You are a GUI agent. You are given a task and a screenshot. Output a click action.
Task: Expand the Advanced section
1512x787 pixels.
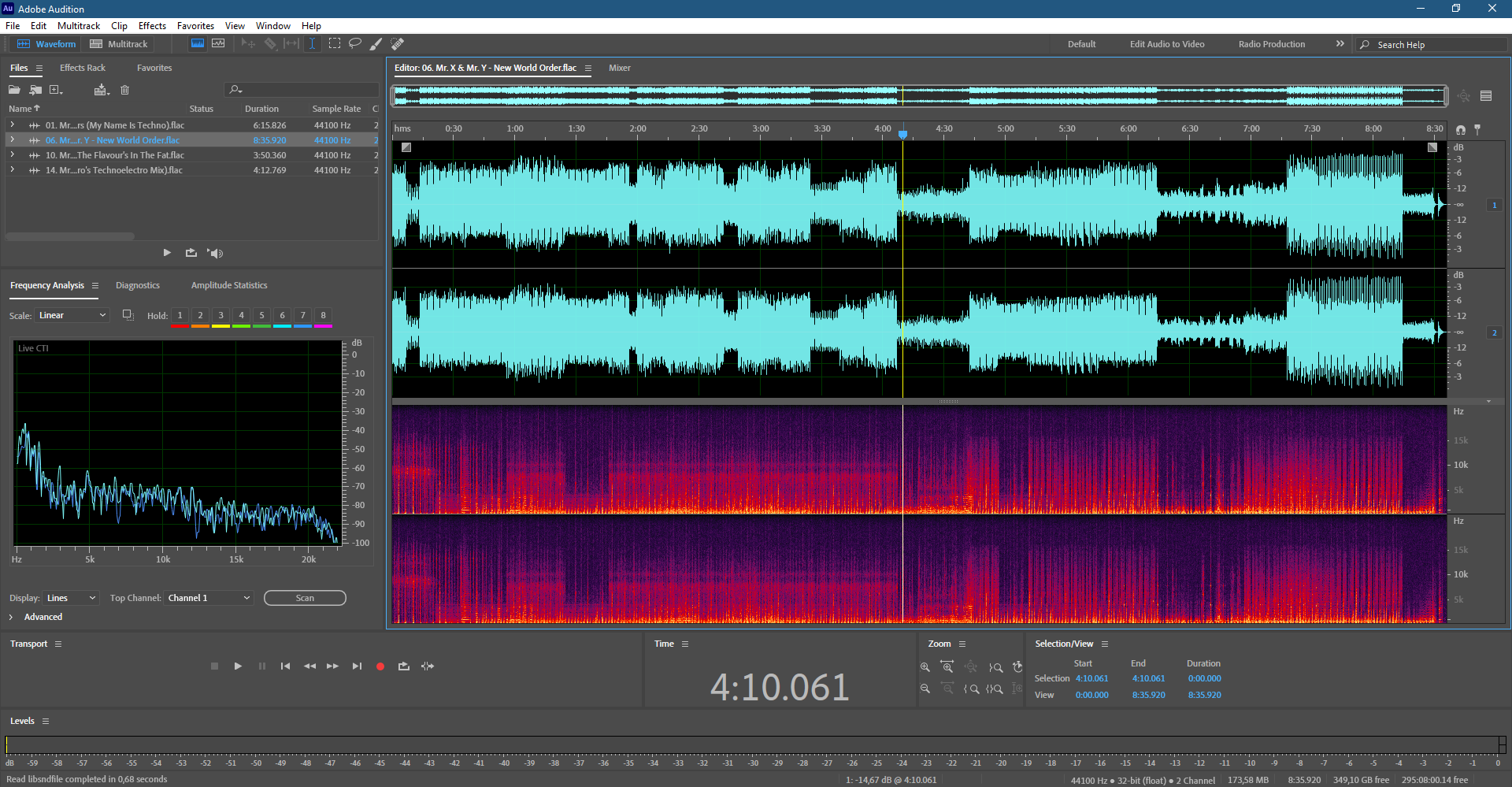pyautogui.click(x=11, y=617)
